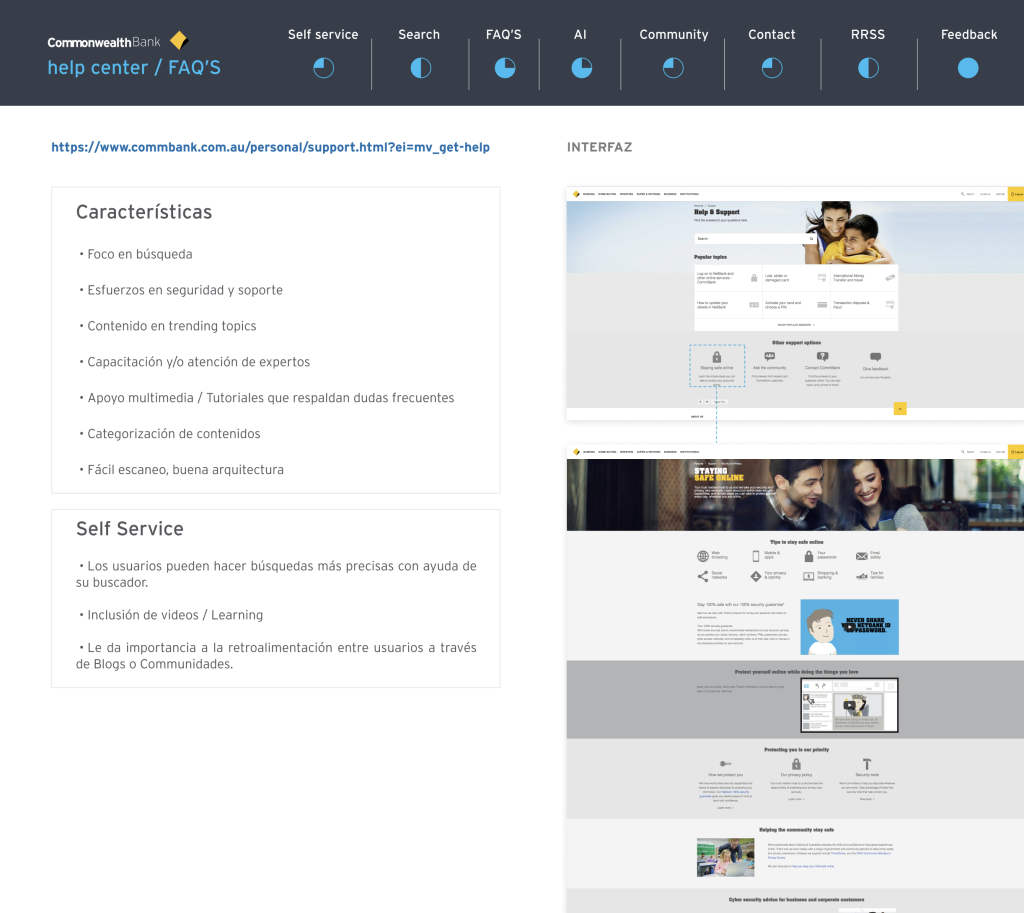Click the CommonwealthBank yellow diamond logo

(179, 40)
